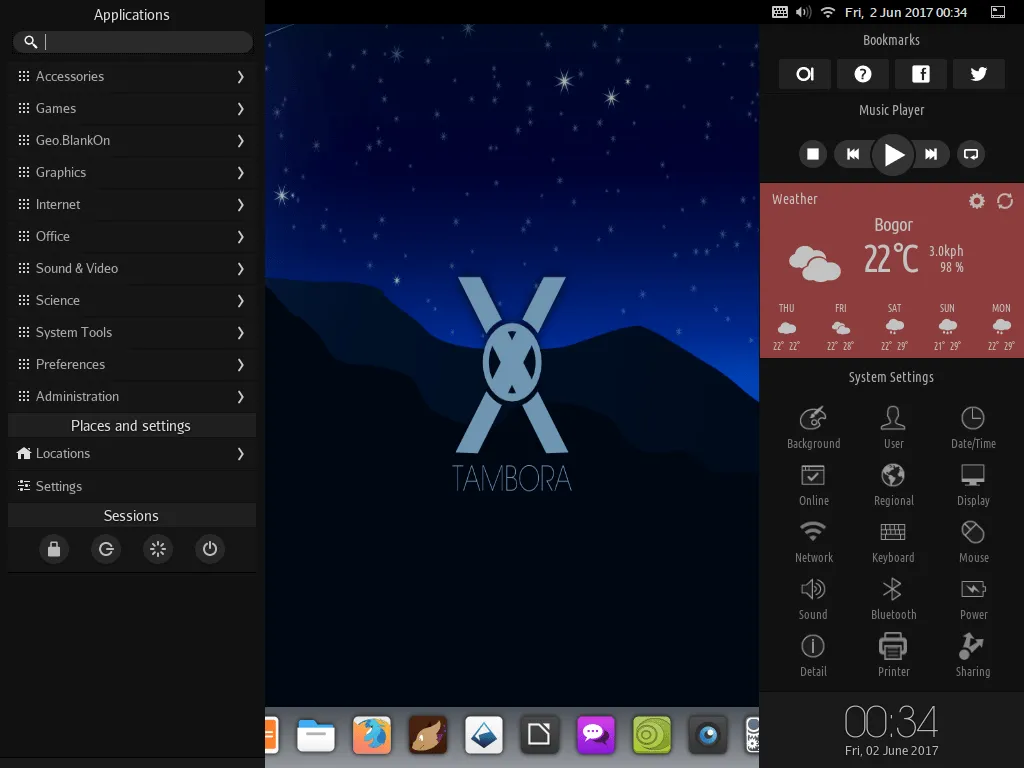This screenshot has height=768, width=1024.
Task: Lock the screen from Sessions
Action: pyautogui.click(x=54, y=549)
